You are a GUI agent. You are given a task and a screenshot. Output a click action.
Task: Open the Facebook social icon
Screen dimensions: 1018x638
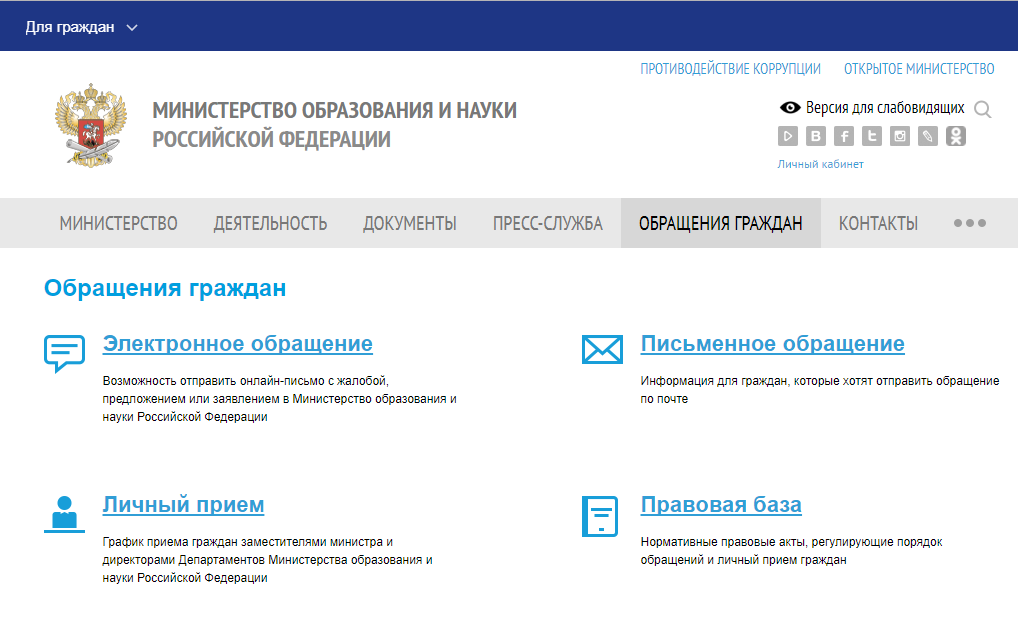pos(843,136)
